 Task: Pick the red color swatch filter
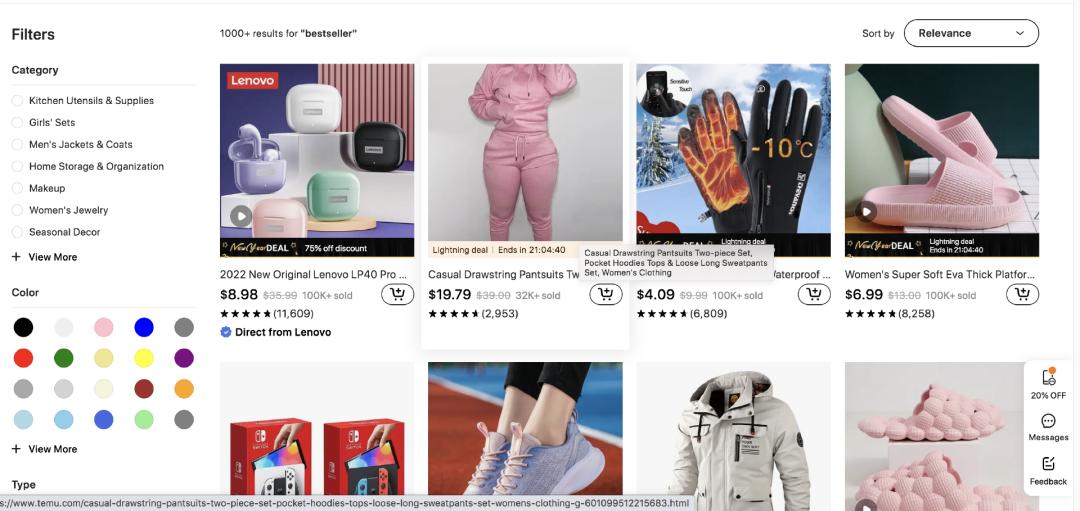tap(23, 358)
